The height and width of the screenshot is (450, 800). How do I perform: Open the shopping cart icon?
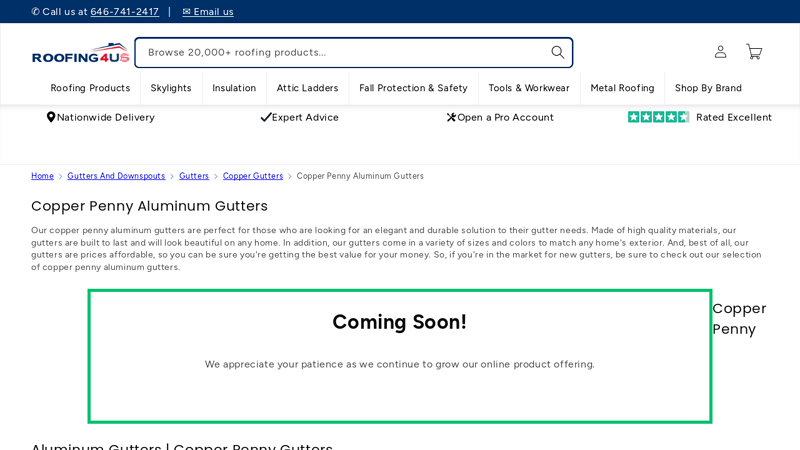(754, 52)
